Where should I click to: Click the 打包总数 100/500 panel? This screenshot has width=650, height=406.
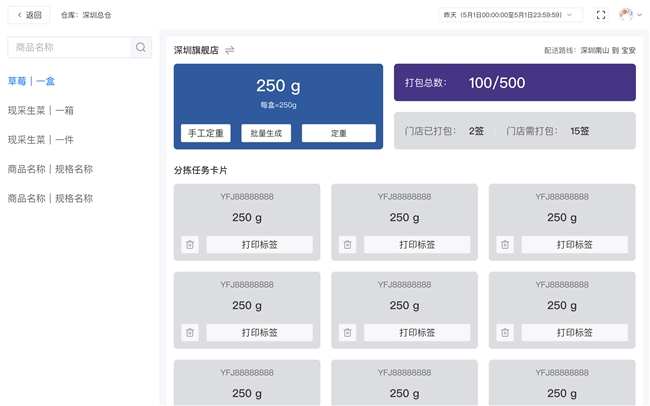click(x=514, y=83)
